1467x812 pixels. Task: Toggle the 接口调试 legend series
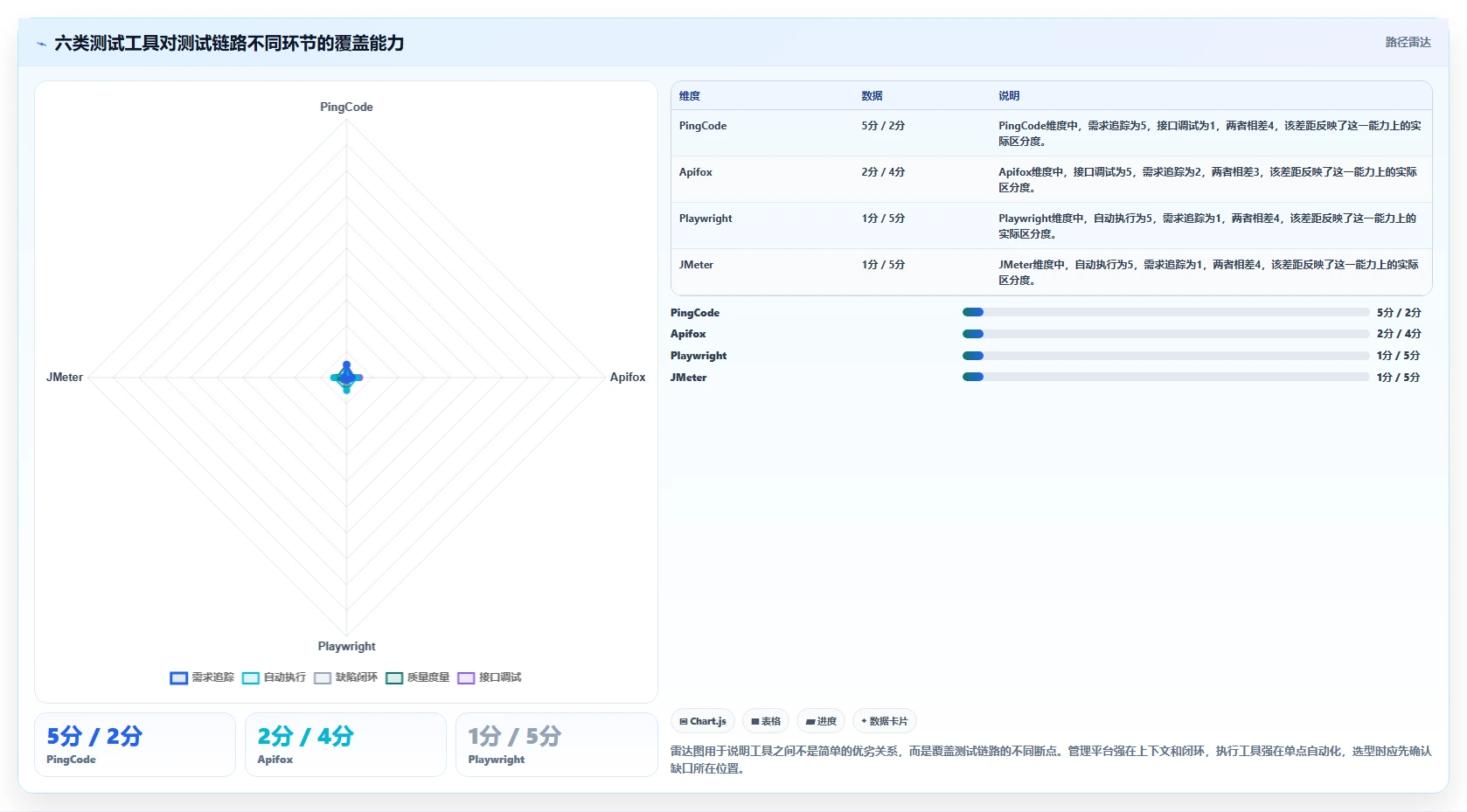point(489,677)
